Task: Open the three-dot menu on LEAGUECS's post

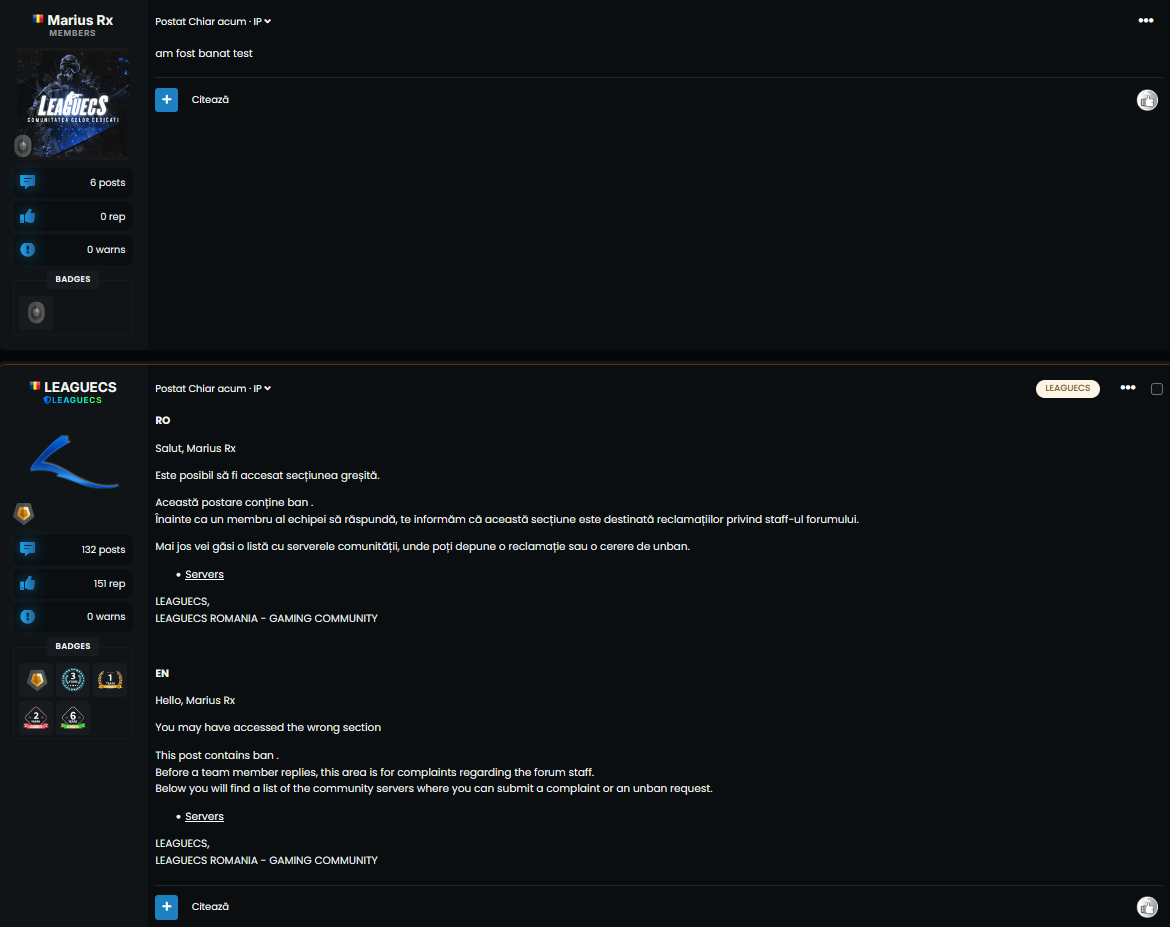Action: point(1127,388)
